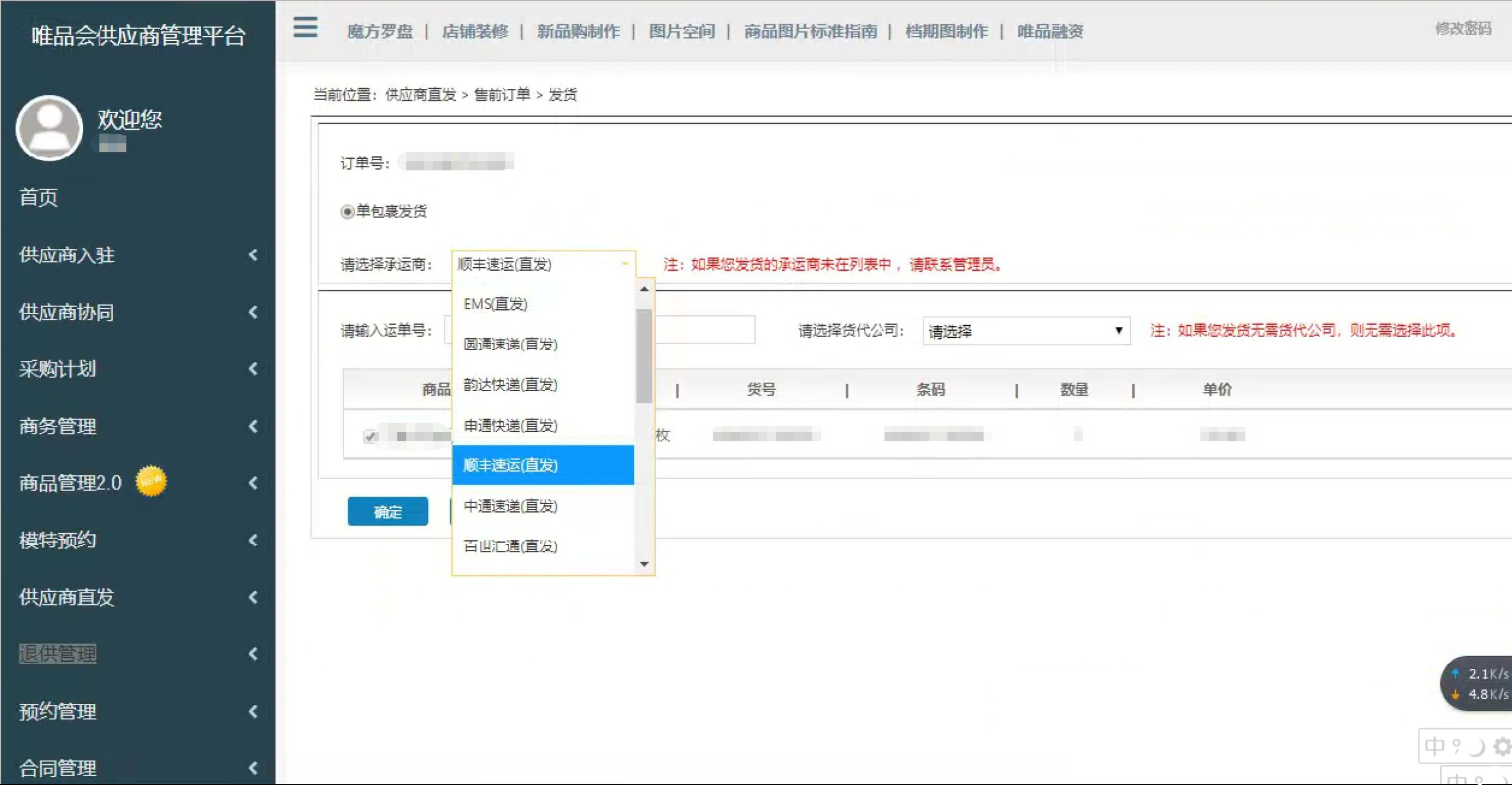Expand 供应商协同 sidebar section
The image size is (1512, 785).
pyautogui.click(x=137, y=312)
